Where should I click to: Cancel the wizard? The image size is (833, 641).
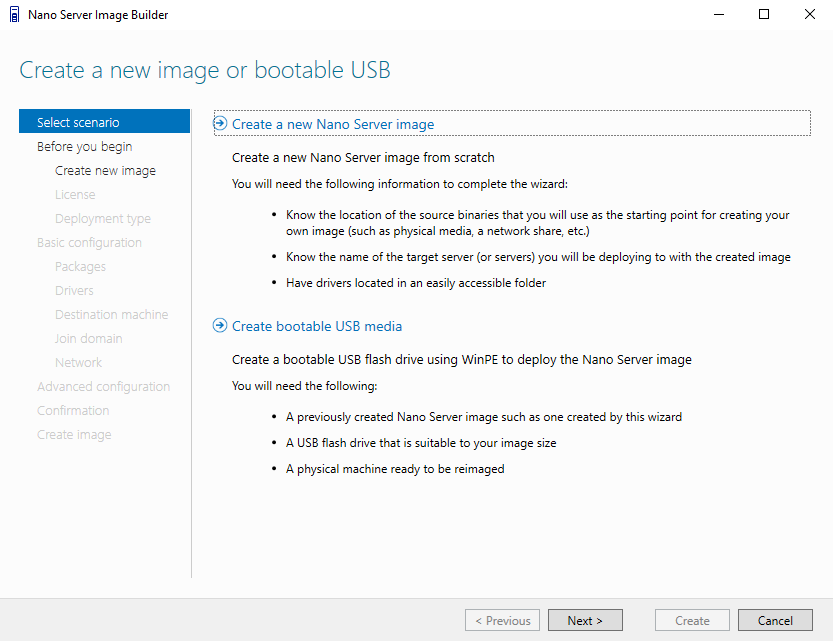pos(775,620)
